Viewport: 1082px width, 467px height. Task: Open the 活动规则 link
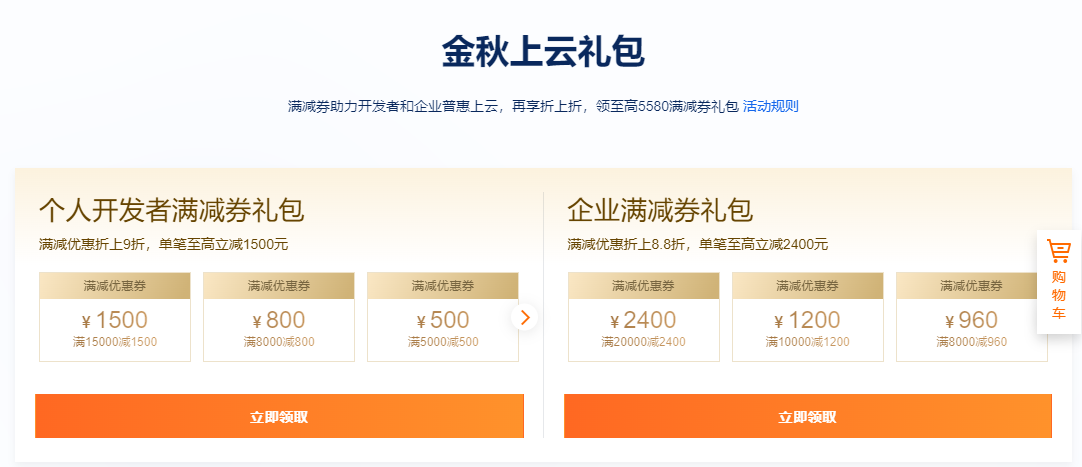[771, 106]
